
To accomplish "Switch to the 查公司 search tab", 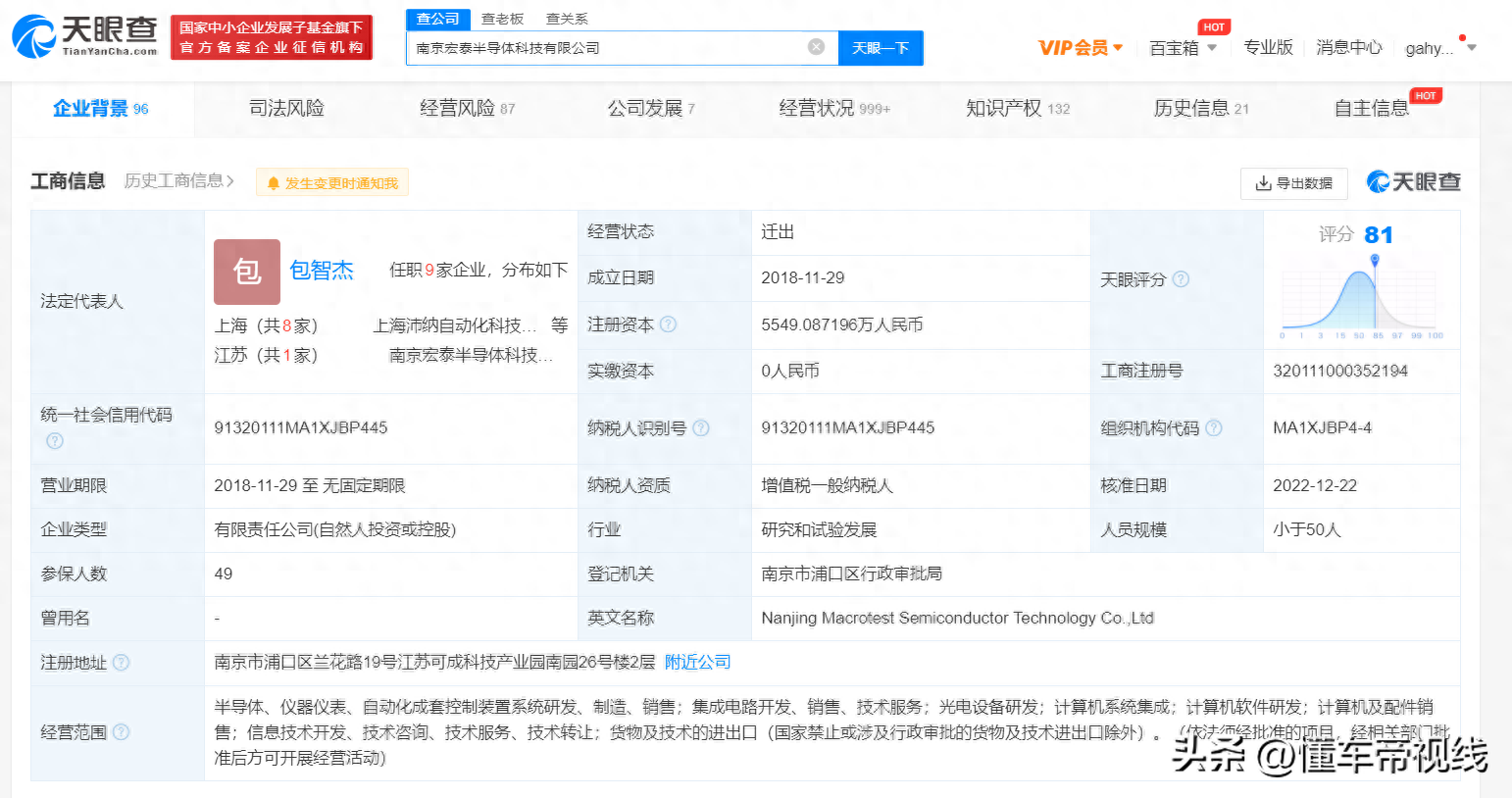I will [438, 19].
